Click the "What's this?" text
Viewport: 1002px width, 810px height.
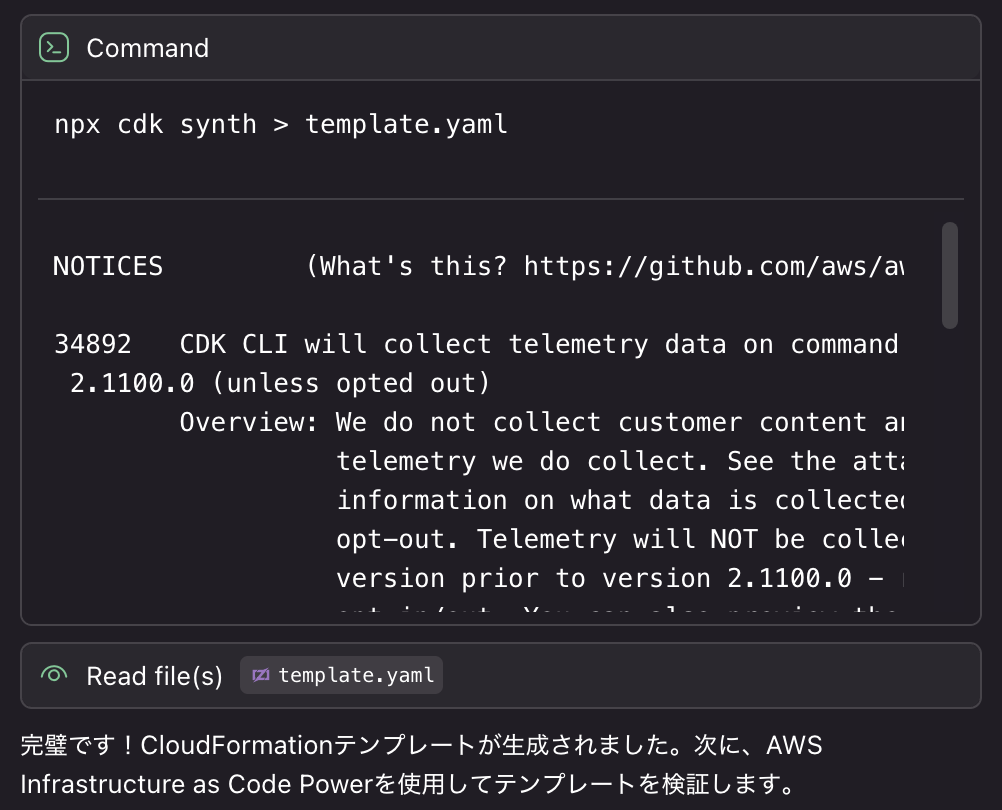coord(414,266)
